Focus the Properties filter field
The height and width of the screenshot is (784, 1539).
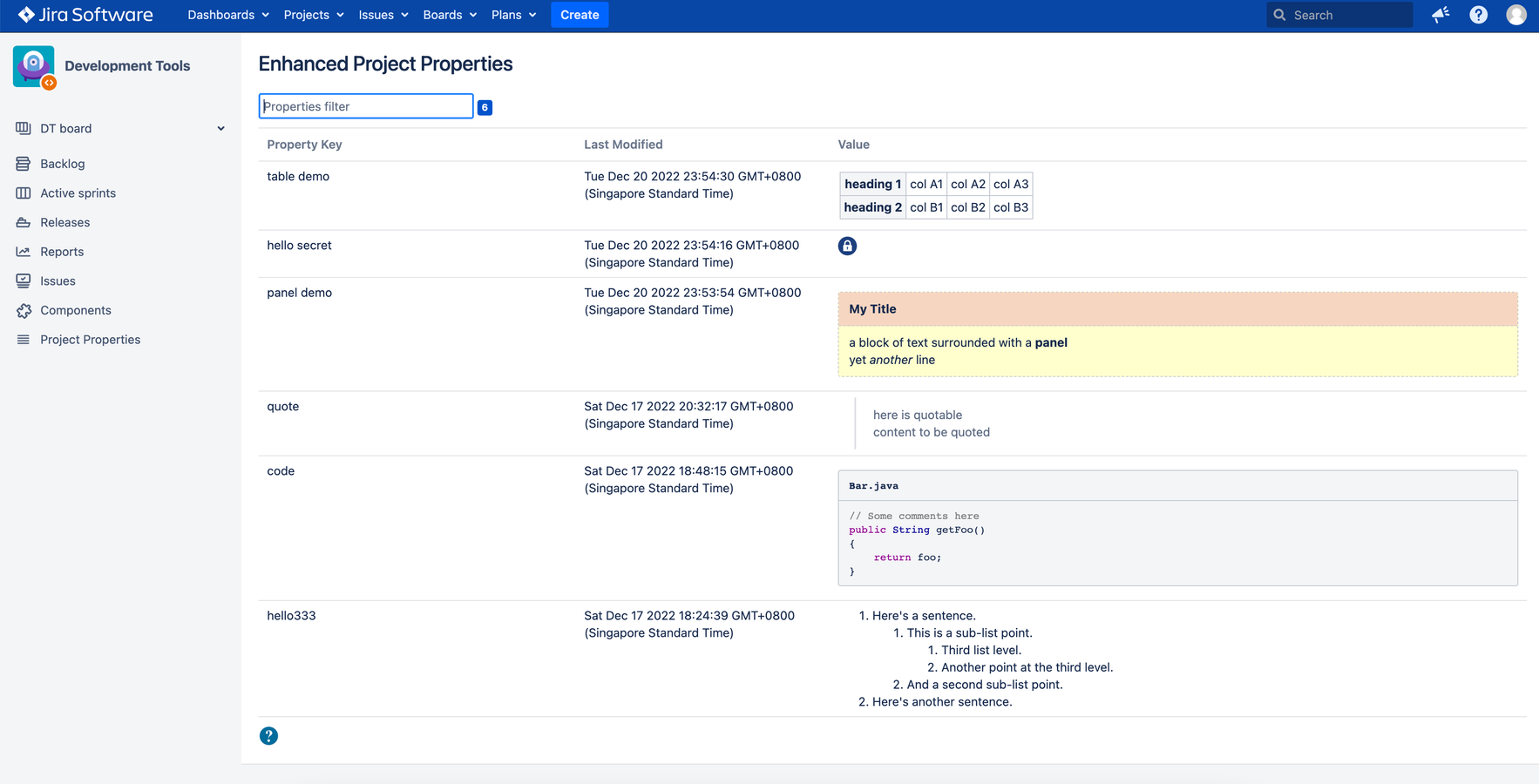click(x=366, y=106)
